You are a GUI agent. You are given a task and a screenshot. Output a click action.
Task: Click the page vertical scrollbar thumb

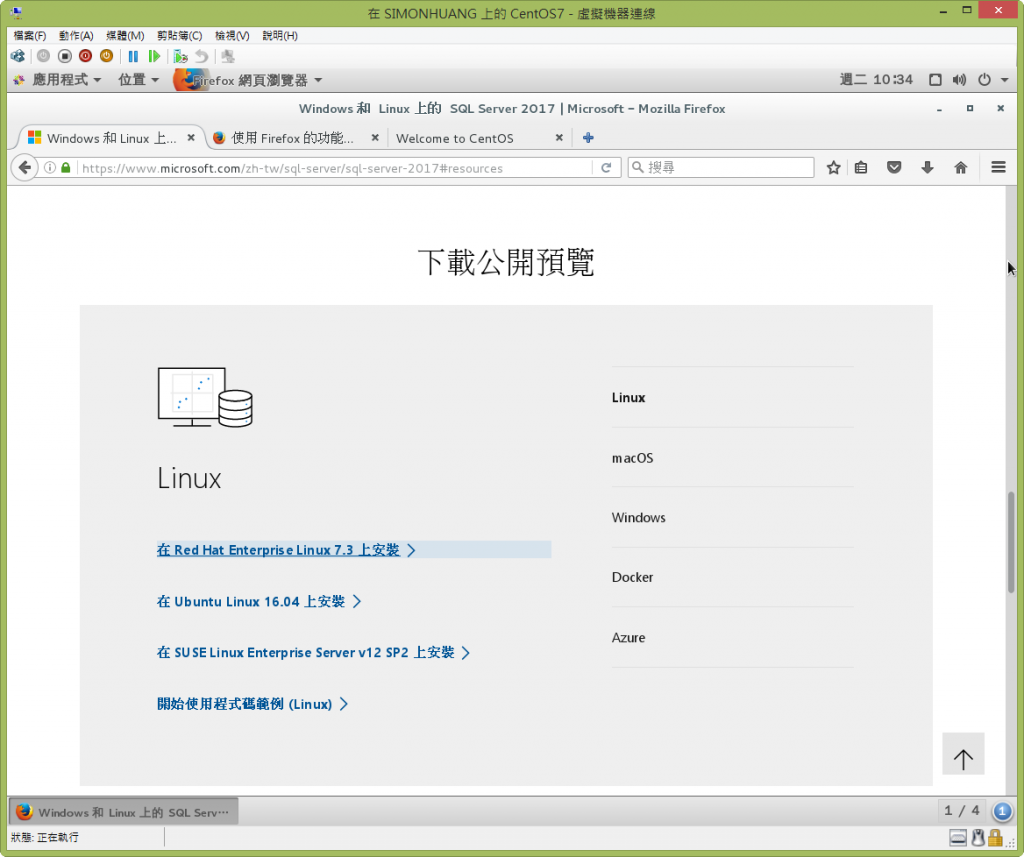(1011, 542)
